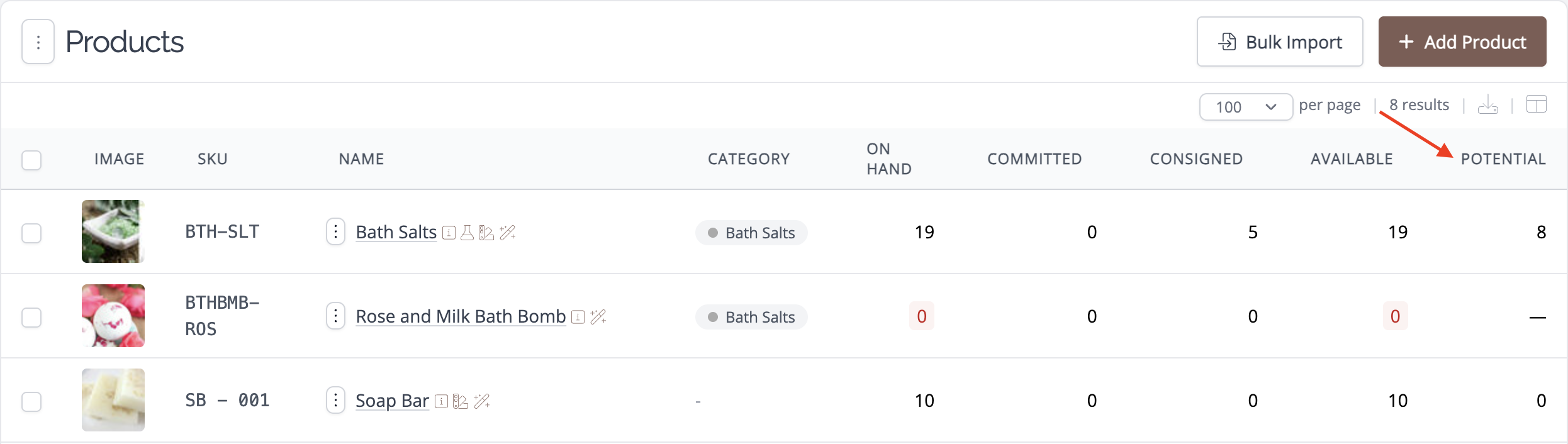Click the Add Product button
This screenshot has width=1568, height=444.
point(1462,42)
